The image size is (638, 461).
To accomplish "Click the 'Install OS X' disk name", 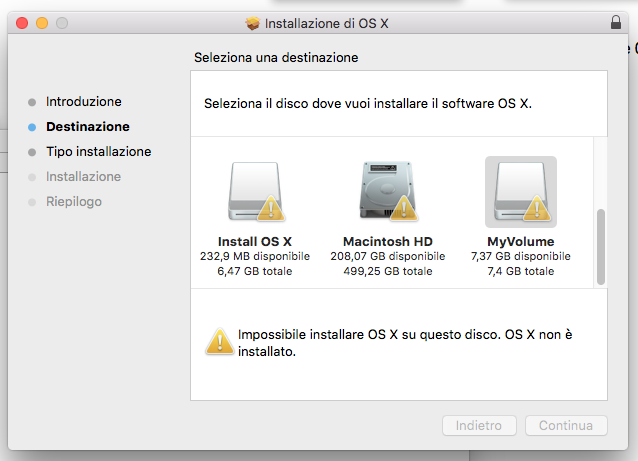I will (x=255, y=241).
